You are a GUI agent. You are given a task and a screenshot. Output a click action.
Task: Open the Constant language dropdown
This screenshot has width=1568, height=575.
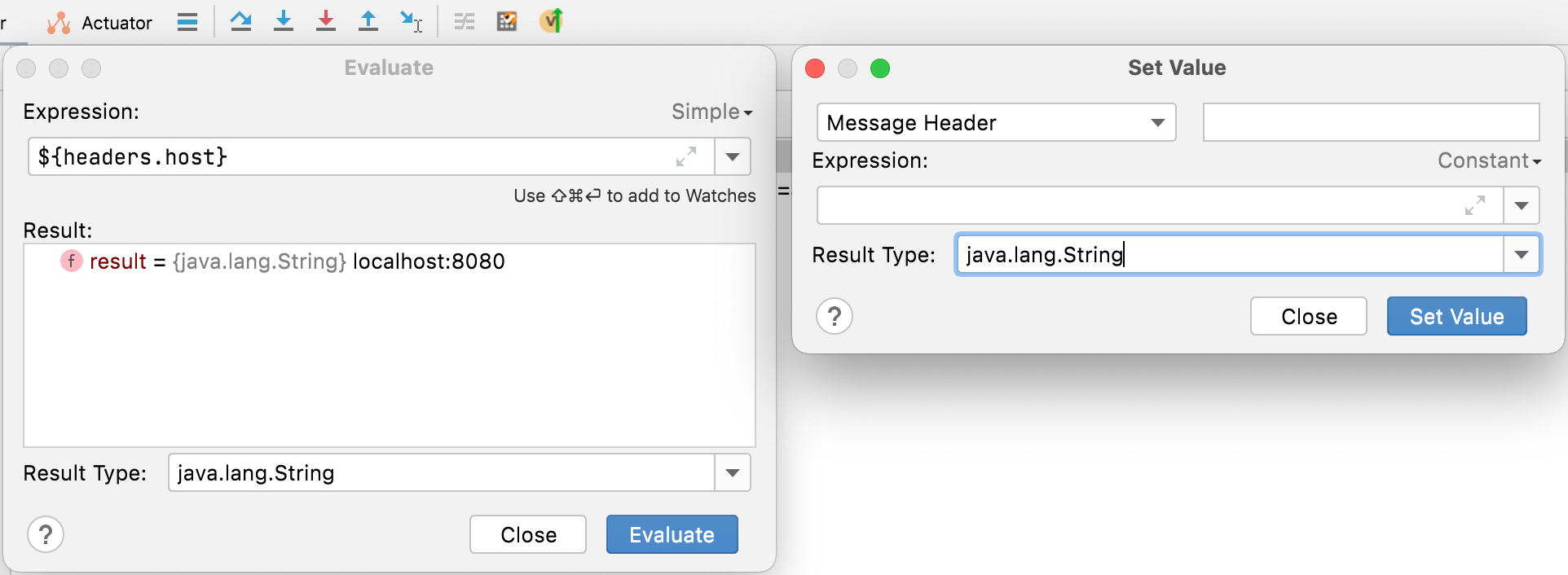tap(1489, 160)
